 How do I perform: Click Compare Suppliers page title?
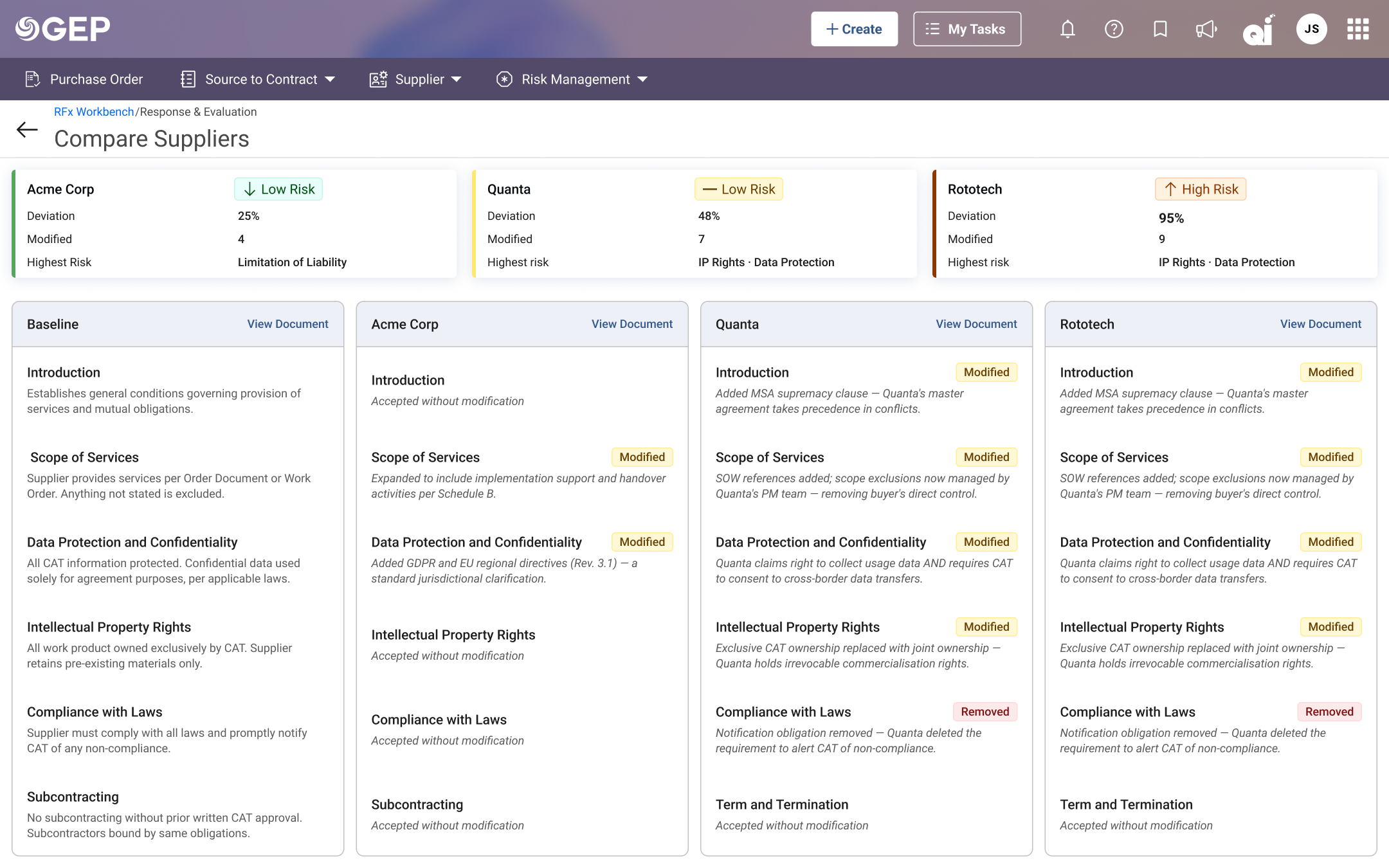click(x=152, y=139)
